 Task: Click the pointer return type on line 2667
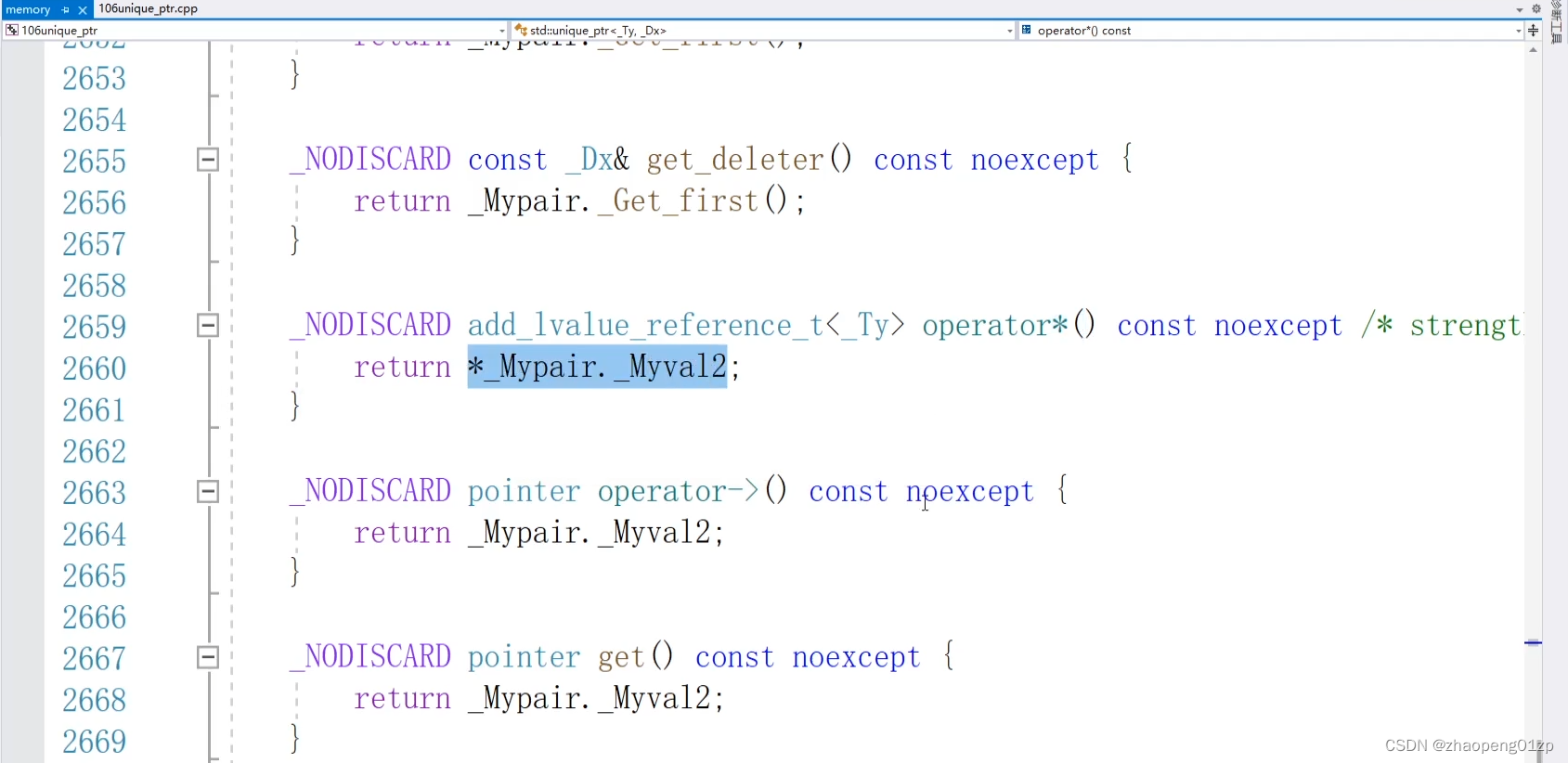[x=525, y=657]
